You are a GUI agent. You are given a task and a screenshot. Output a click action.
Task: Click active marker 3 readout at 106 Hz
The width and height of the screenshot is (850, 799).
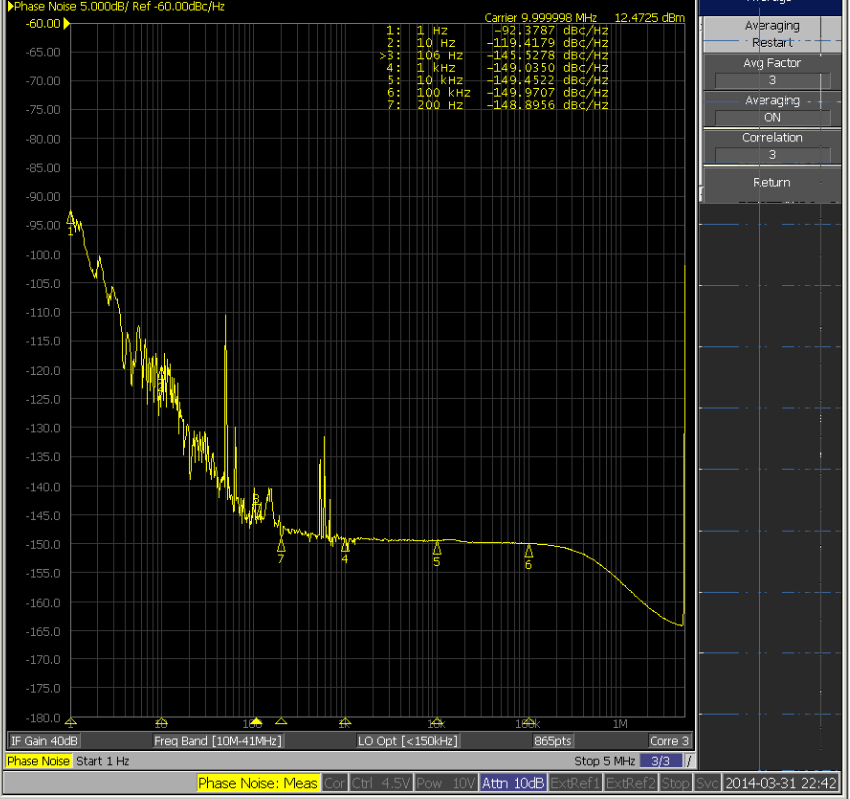click(494, 56)
